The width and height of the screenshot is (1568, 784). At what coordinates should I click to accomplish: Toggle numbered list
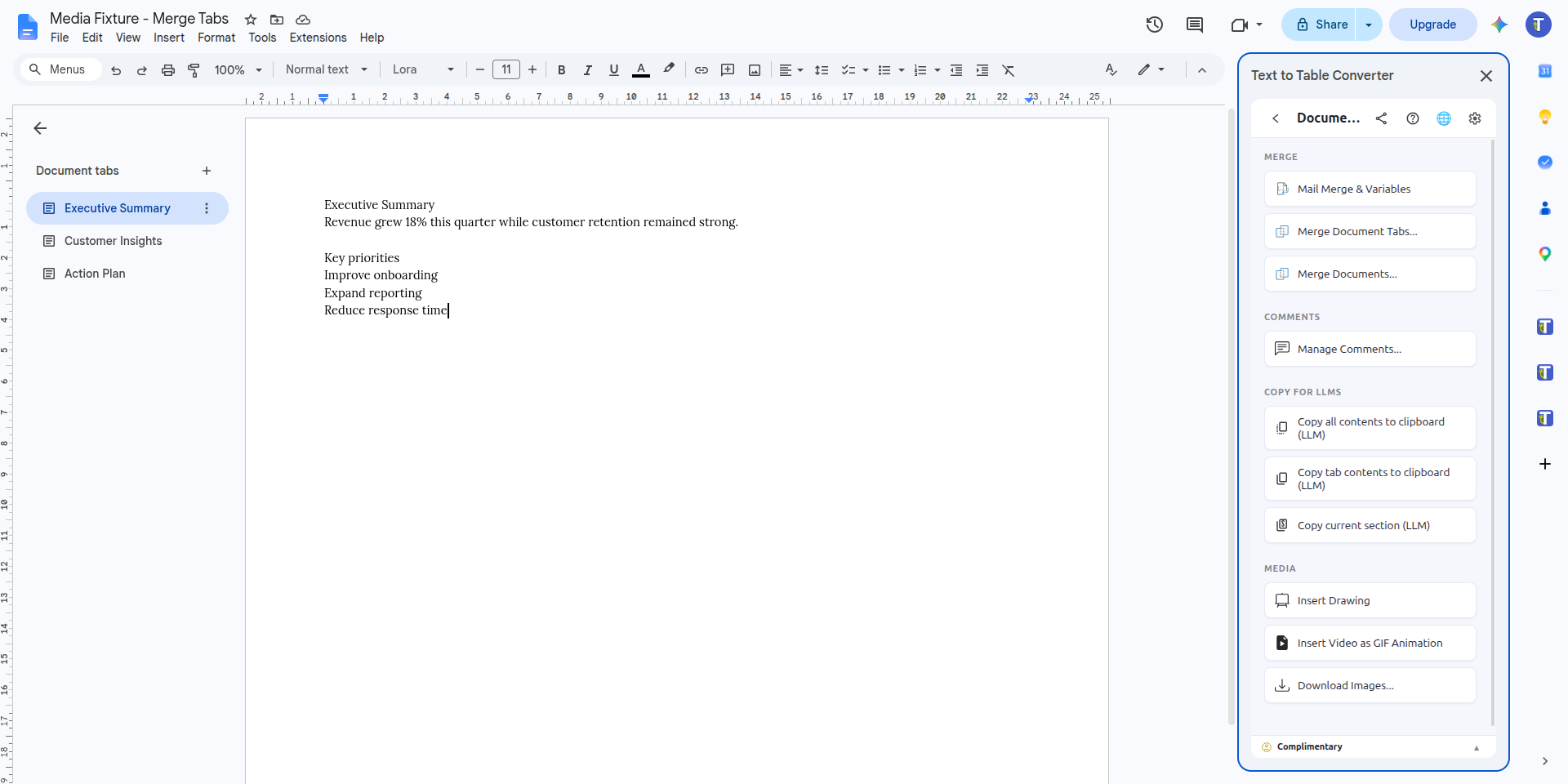[x=920, y=70]
